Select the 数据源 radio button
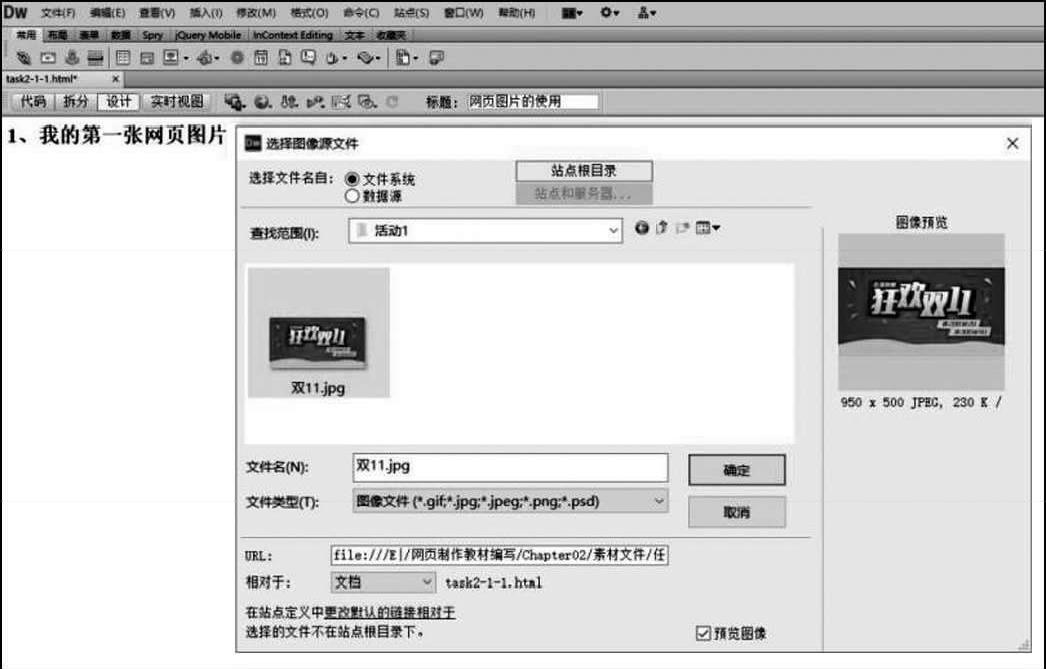This screenshot has width=1046, height=669. [x=352, y=195]
